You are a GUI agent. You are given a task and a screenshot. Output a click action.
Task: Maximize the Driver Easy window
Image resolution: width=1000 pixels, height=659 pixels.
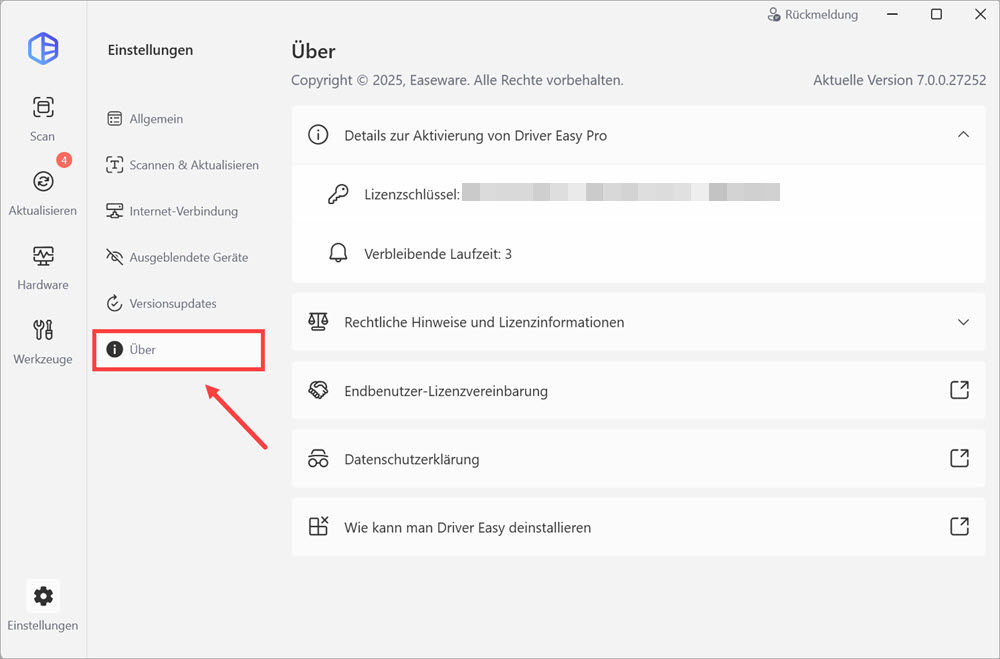click(x=936, y=14)
